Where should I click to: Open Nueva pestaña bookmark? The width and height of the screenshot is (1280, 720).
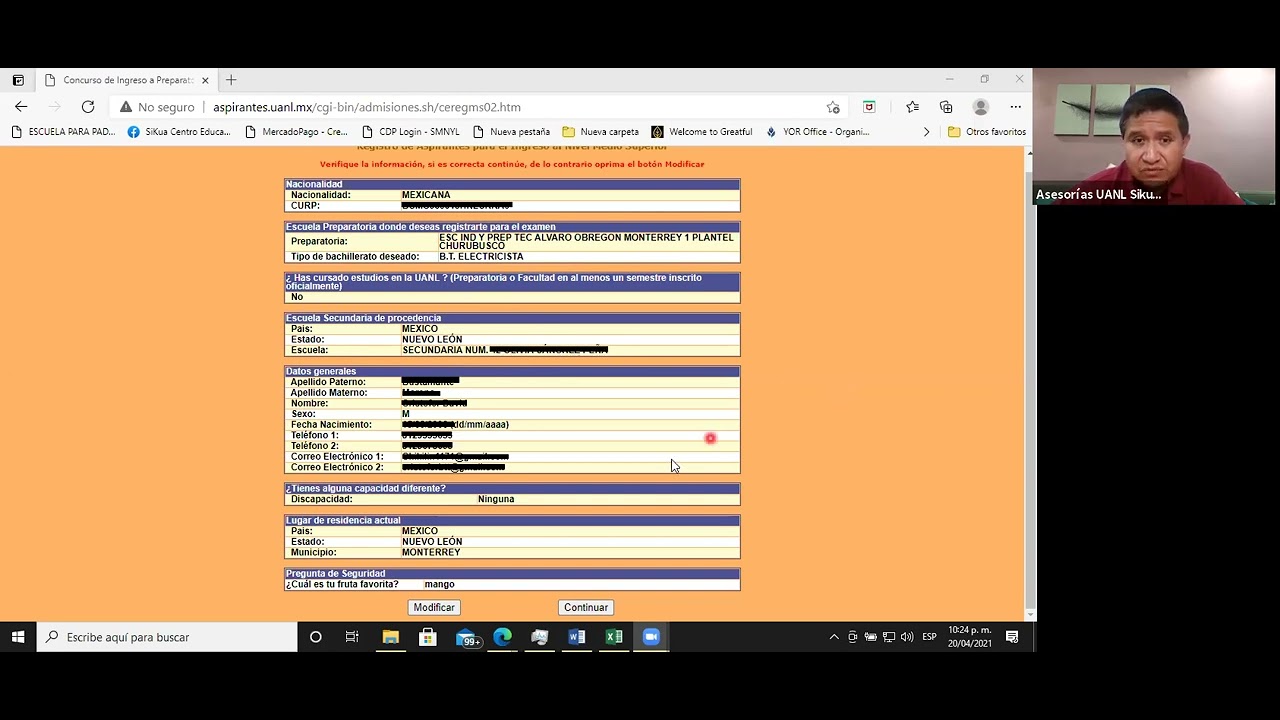(x=511, y=132)
